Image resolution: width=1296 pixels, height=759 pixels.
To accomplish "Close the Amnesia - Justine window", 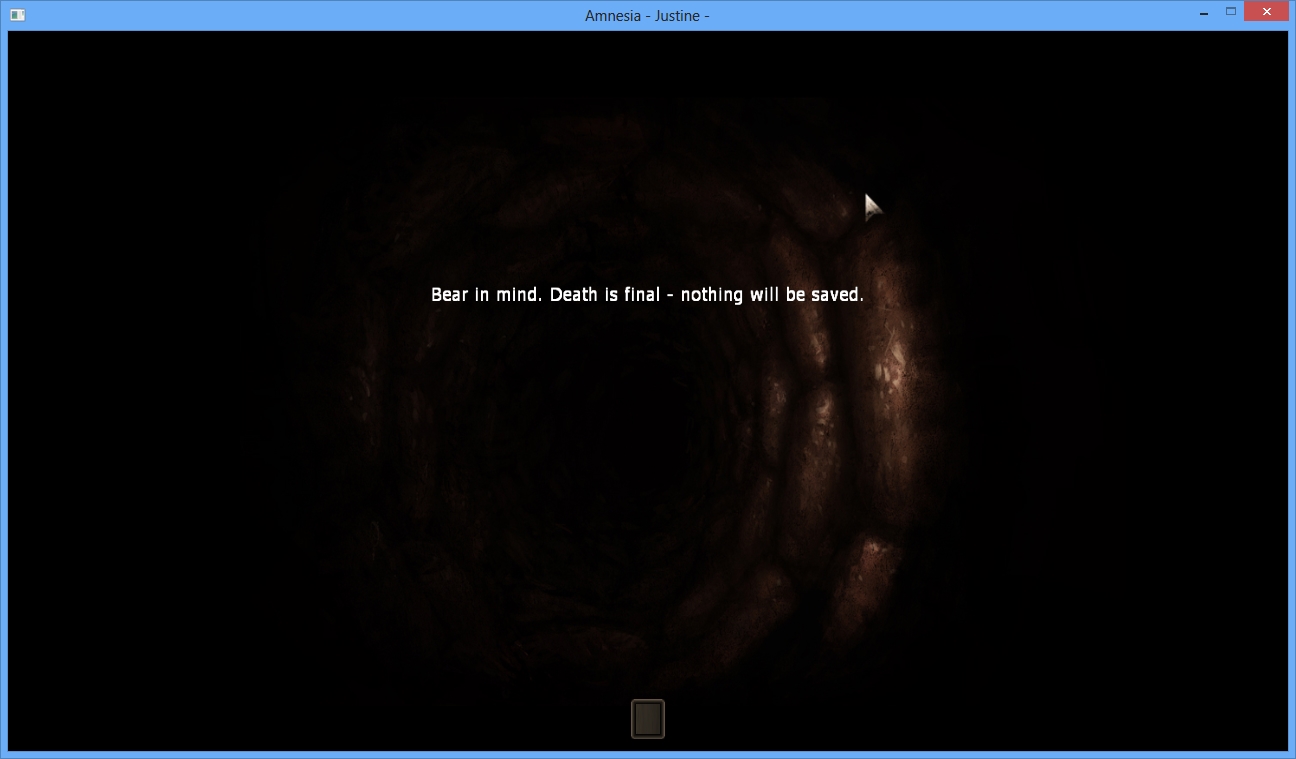I will [x=1266, y=13].
